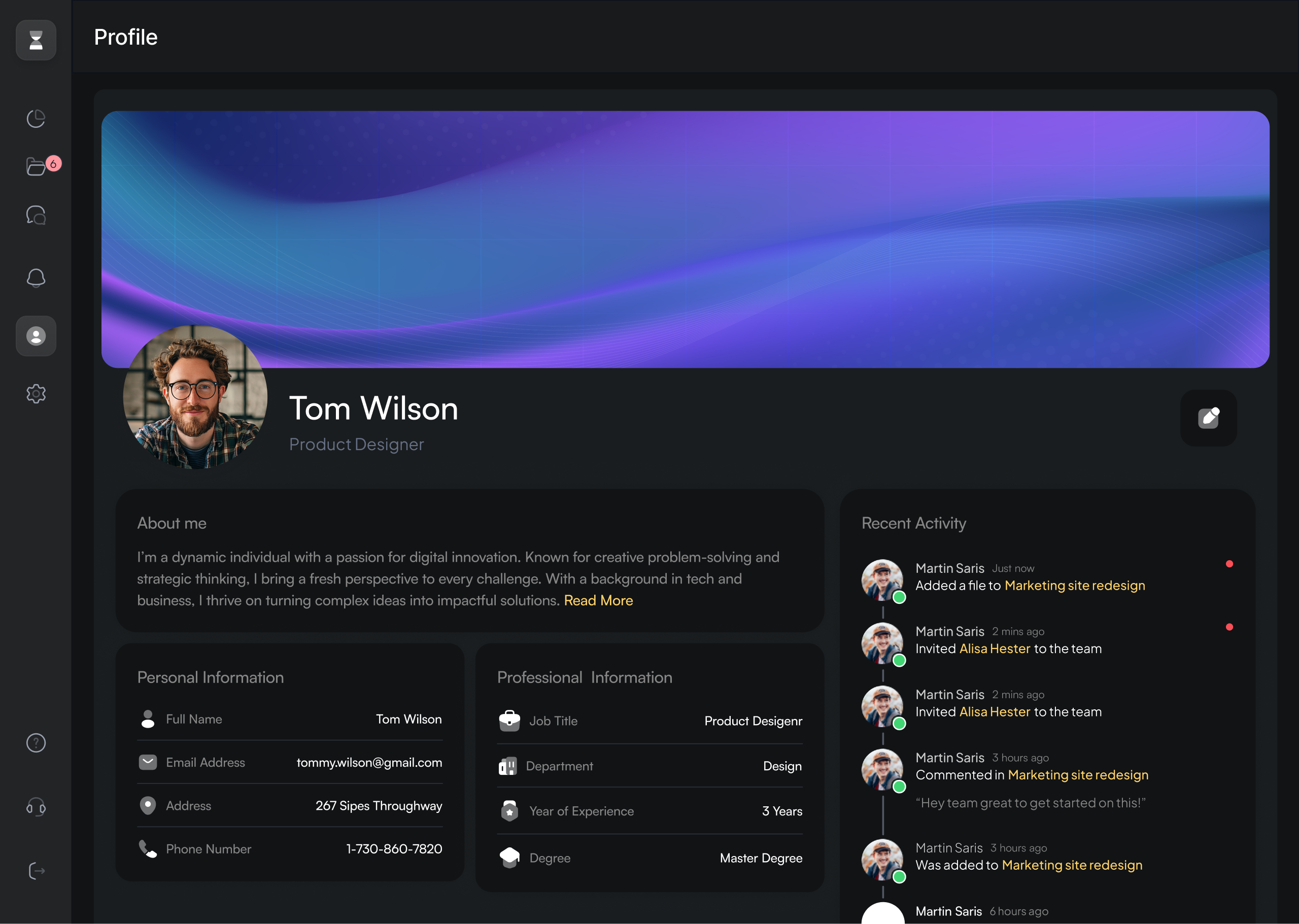
Task: Click the red unread dot on Just now activity
Action: coord(1229,564)
